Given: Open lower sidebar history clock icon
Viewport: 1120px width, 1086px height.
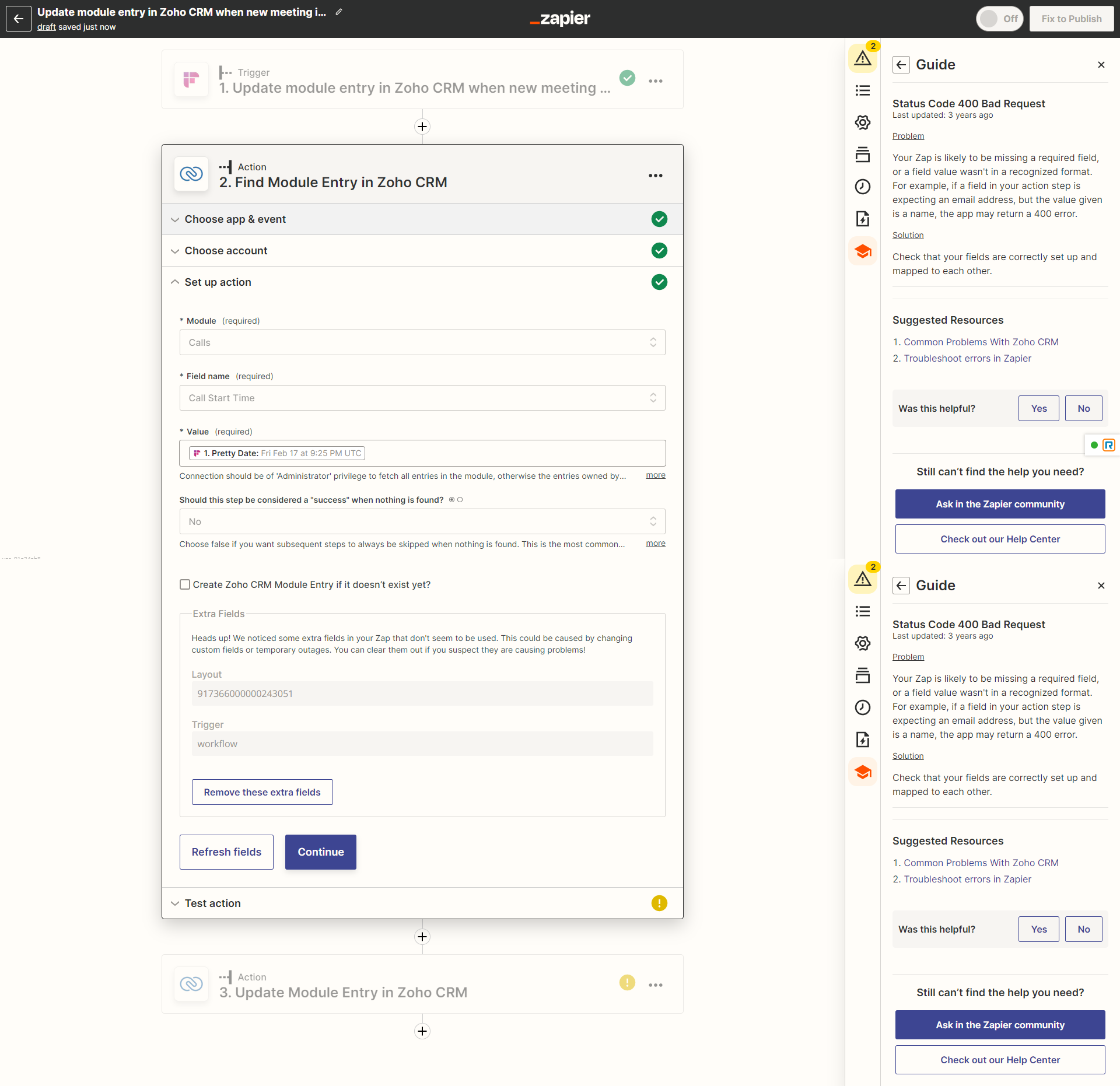Looking at the screenshot, I should coord(863,707).
